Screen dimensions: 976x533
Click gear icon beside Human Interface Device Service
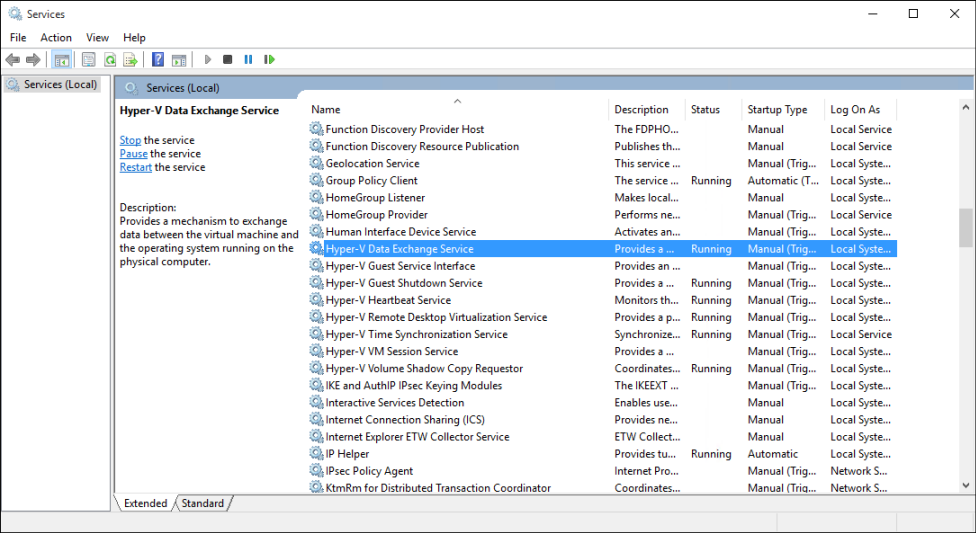coord(317,232)
